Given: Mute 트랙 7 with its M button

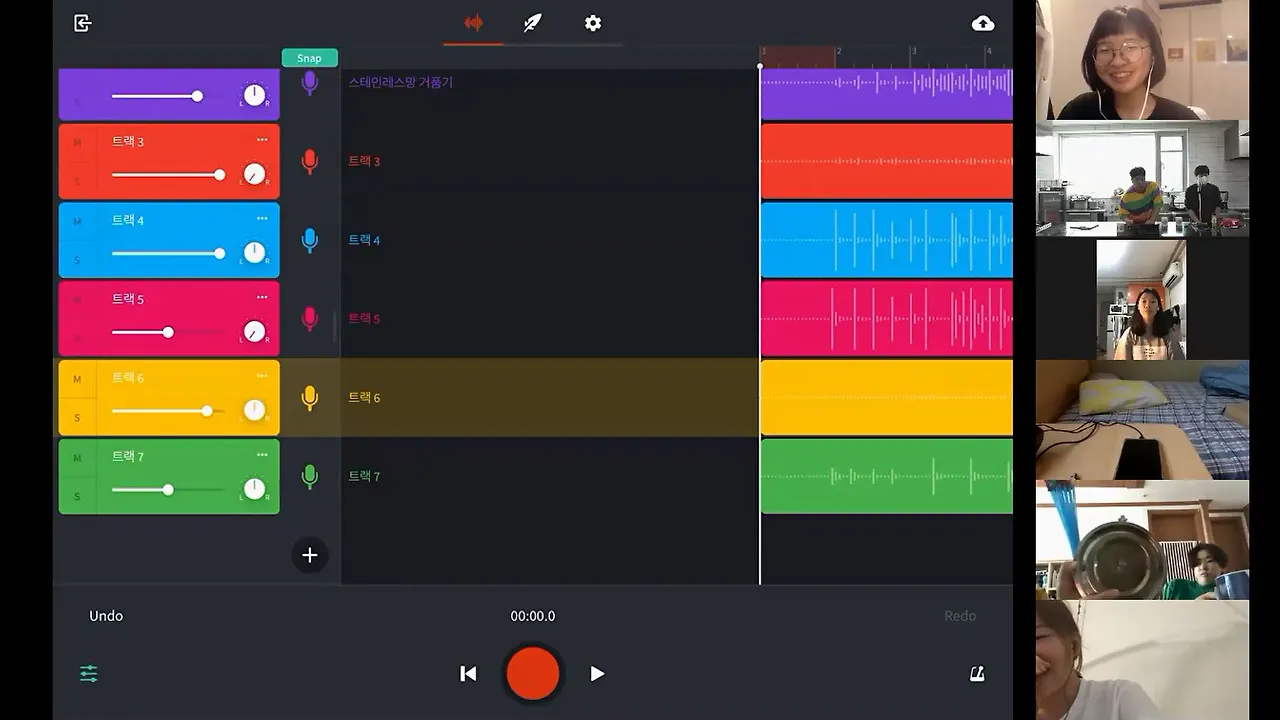Looking at the screenshot, I should tap(77, 458).
